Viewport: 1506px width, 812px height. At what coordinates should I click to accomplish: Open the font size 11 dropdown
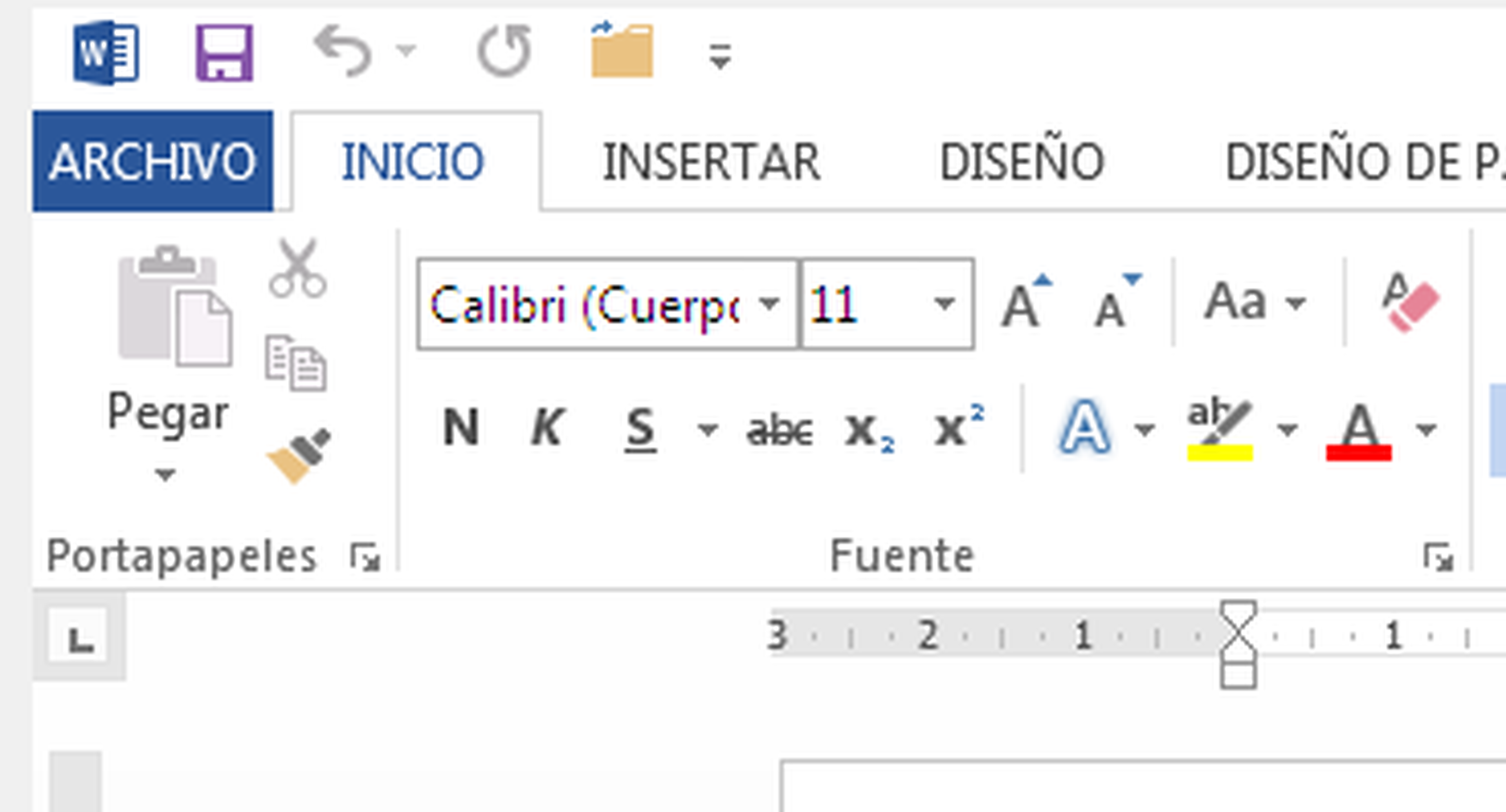coord(944,304)
